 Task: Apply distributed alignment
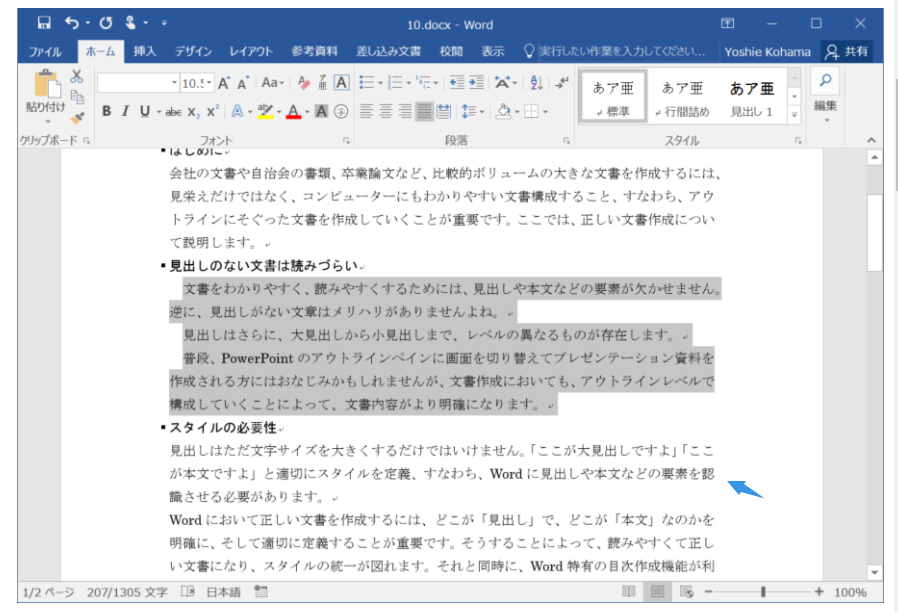(444, 111)
